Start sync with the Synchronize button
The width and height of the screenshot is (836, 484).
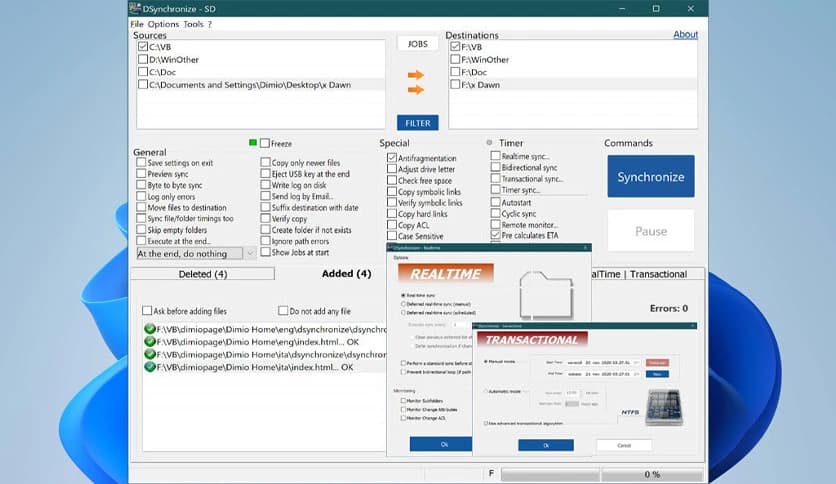click(x=650, y=176)
